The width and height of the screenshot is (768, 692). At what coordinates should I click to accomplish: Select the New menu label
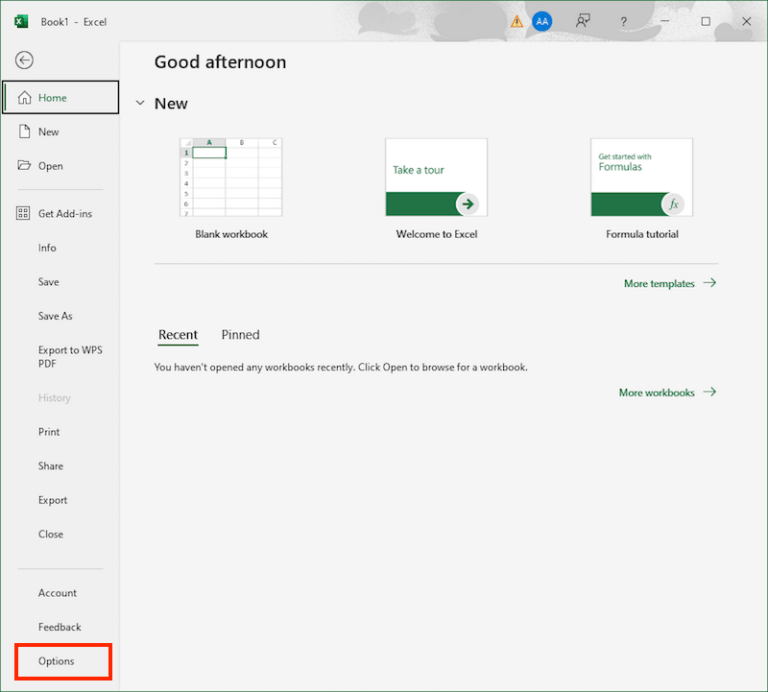click(48, 132)
